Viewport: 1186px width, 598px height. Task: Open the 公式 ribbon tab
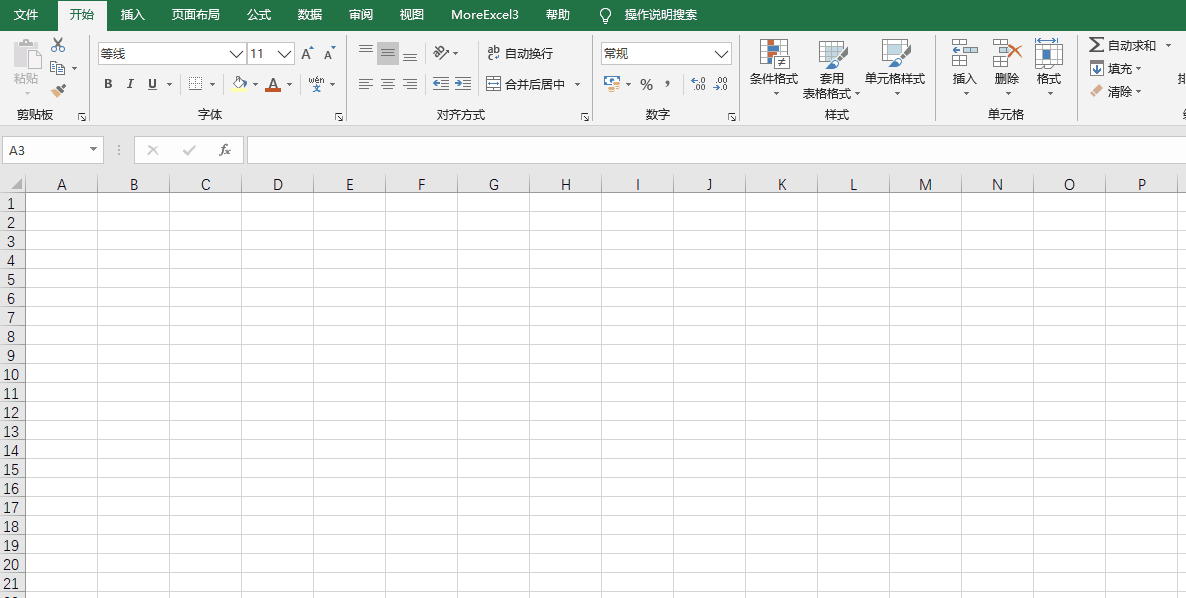[259, 15]
